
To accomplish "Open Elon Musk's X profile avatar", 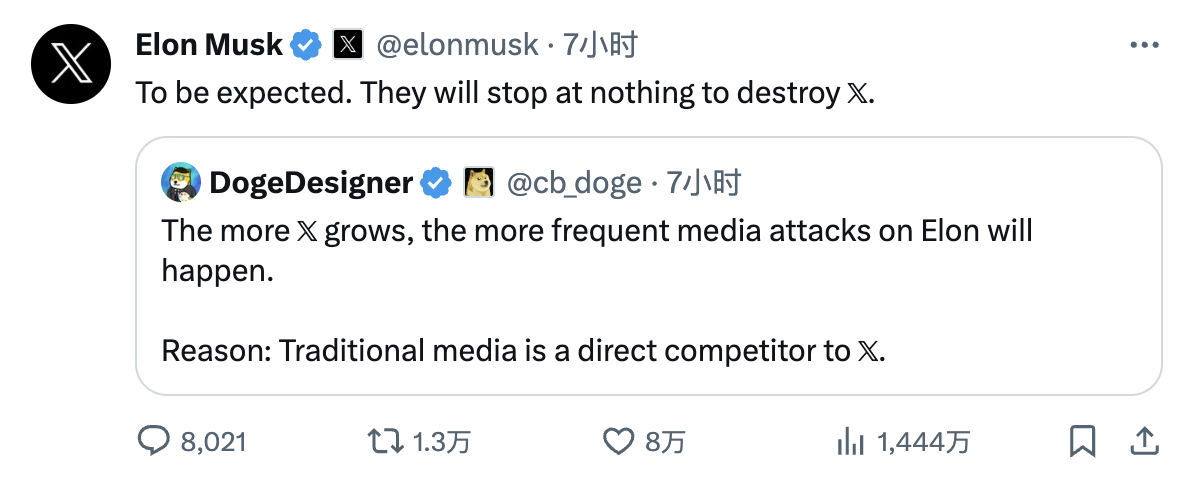I will [72, 64].
